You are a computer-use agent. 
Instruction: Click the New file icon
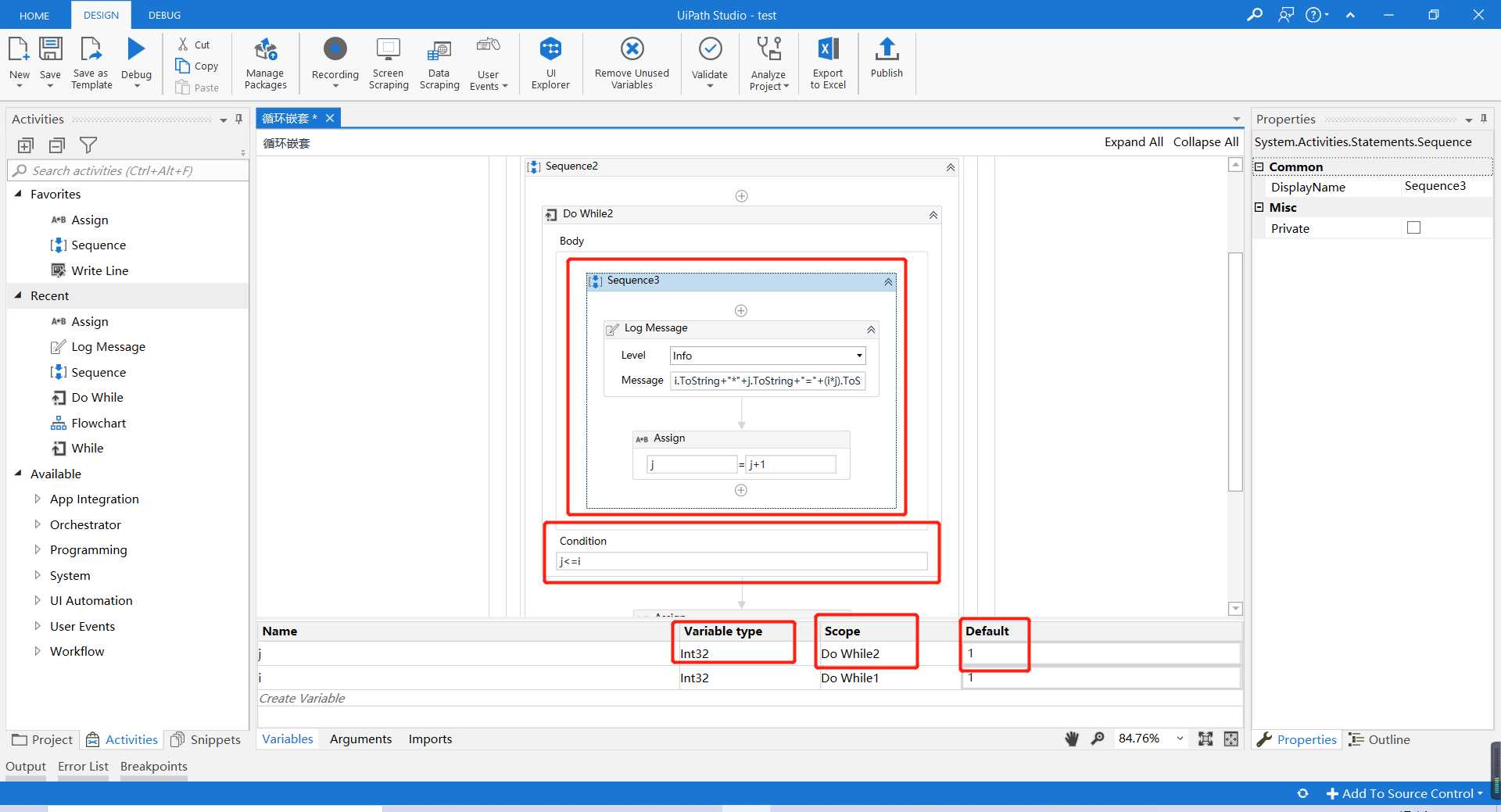[19, 49]
